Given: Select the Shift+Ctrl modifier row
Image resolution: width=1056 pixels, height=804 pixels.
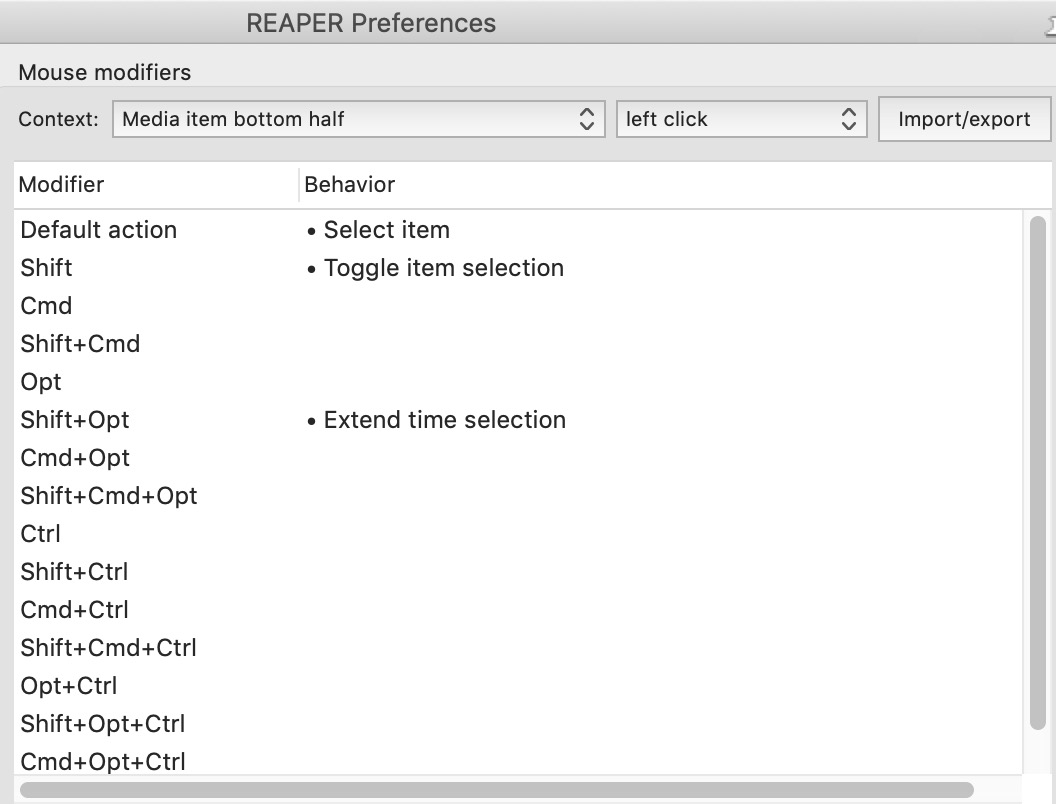Looking at the screenshot, I should (517, 572).
